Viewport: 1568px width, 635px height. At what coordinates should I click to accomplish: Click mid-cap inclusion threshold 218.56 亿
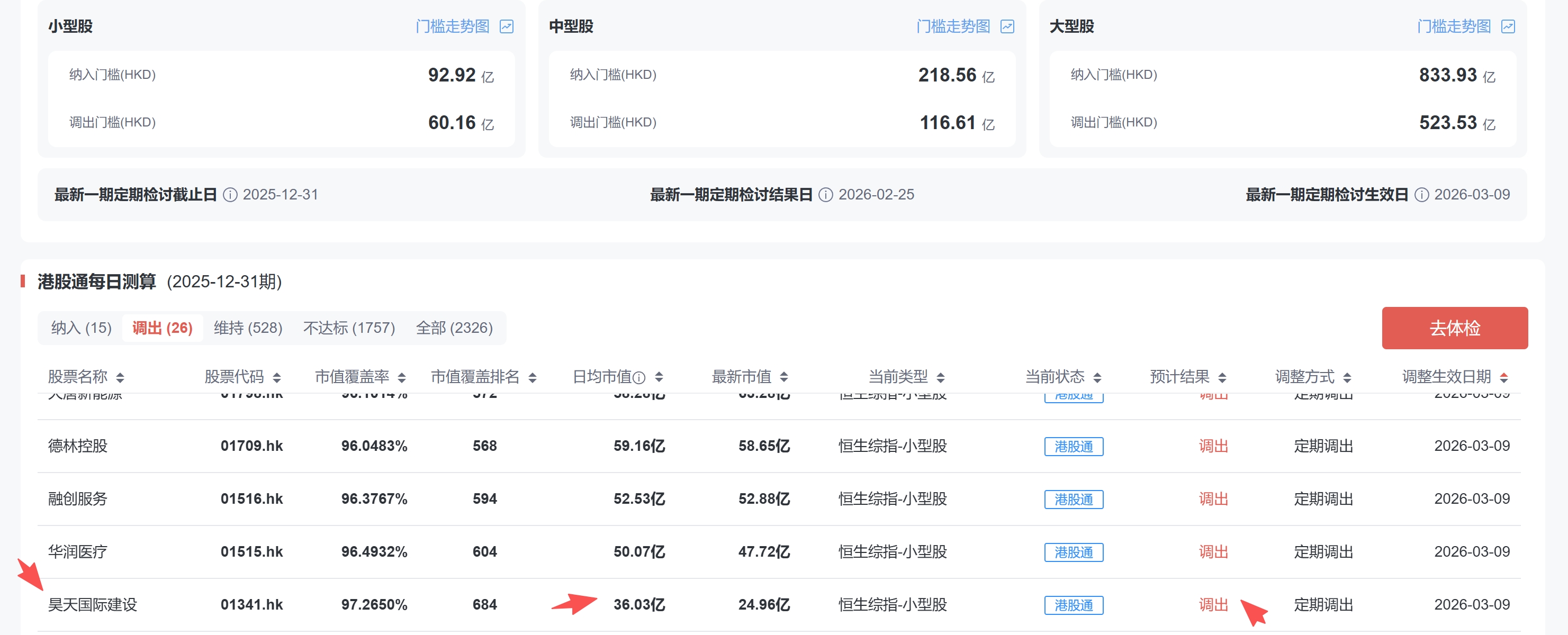(x=957, y=76)
